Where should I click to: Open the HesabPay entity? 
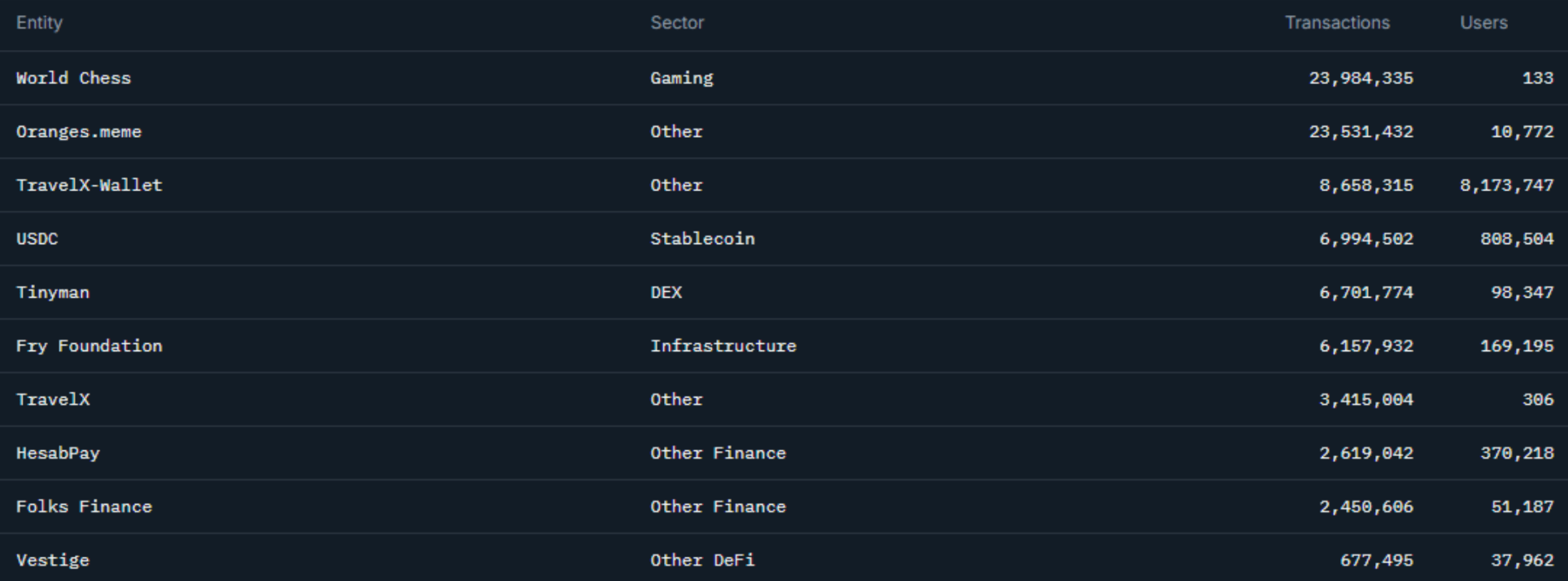click(58, 453)
